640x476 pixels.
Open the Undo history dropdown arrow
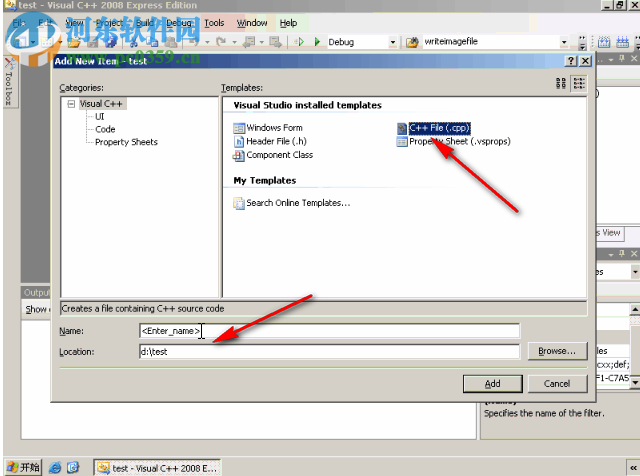pyautogui.click(x=207, y=42)
